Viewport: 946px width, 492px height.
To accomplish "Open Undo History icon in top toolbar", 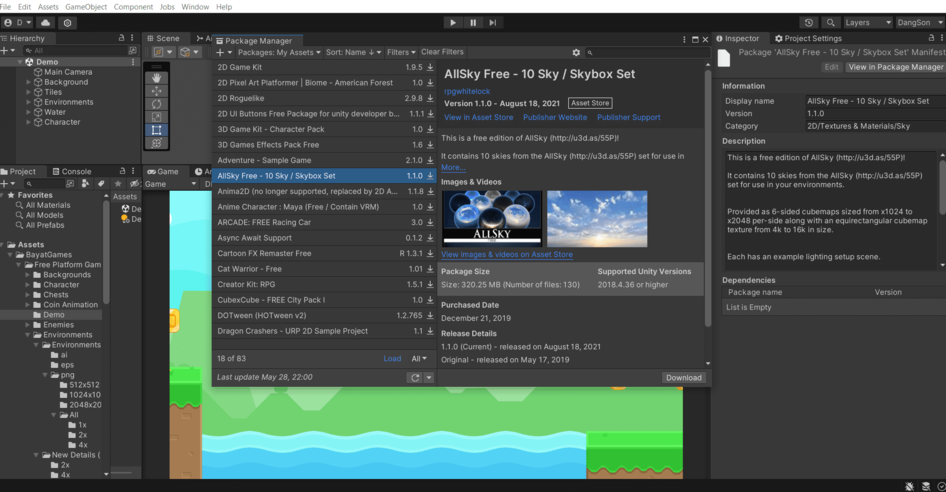I will pyautogui.click(x=808, y=22).
